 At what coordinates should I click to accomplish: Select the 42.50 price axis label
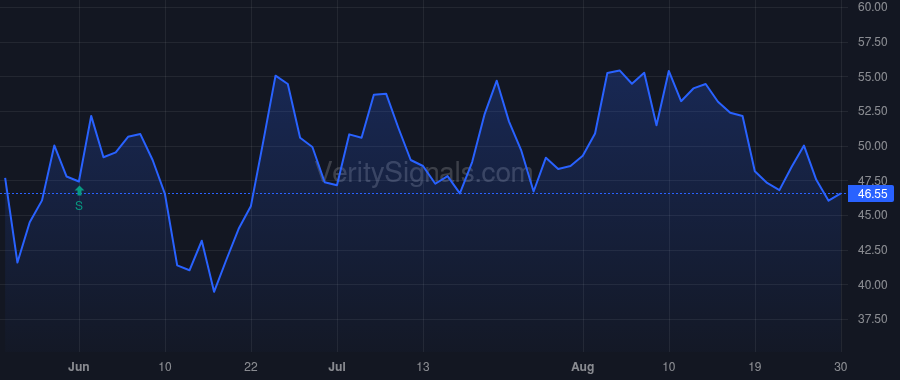(872, 250)
